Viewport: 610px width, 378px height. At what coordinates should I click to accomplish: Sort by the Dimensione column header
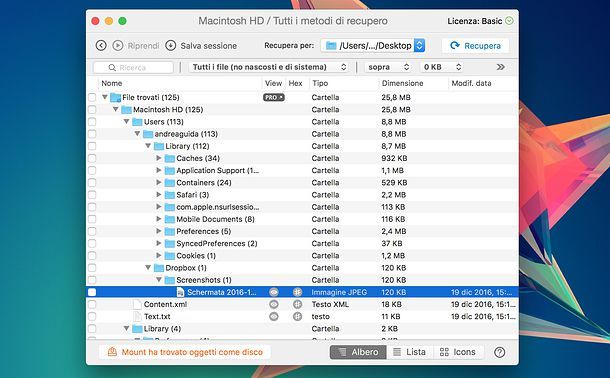tap(402, 83)
